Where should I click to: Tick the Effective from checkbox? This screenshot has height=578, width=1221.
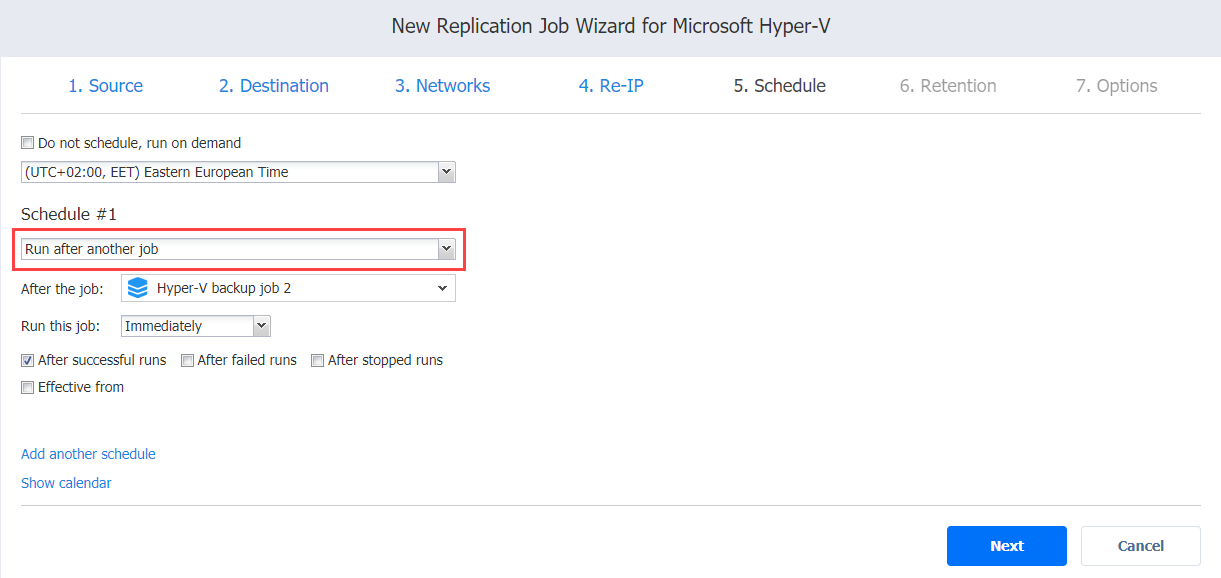28,387
